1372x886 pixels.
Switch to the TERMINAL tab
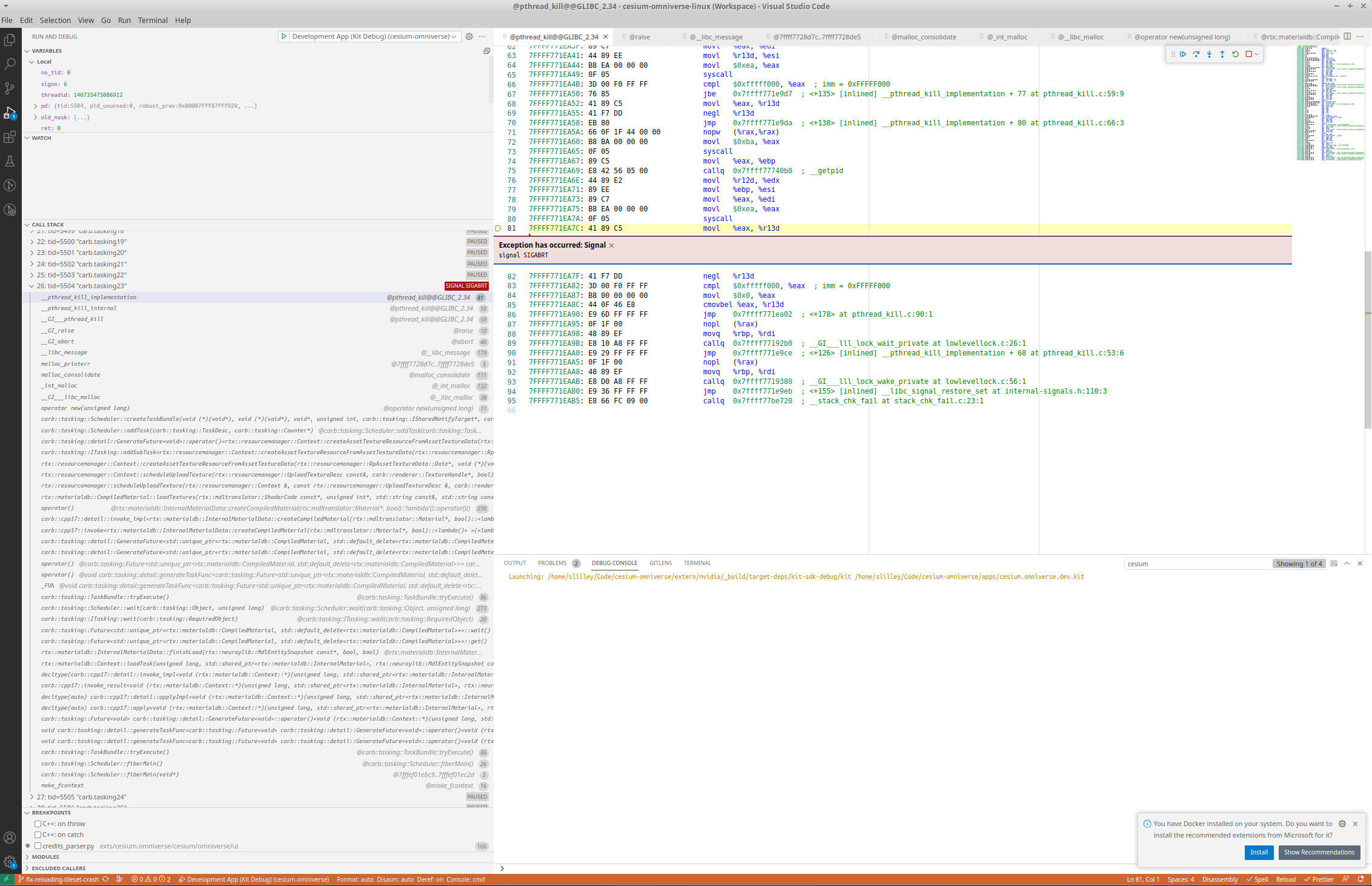tap(697, 563)
